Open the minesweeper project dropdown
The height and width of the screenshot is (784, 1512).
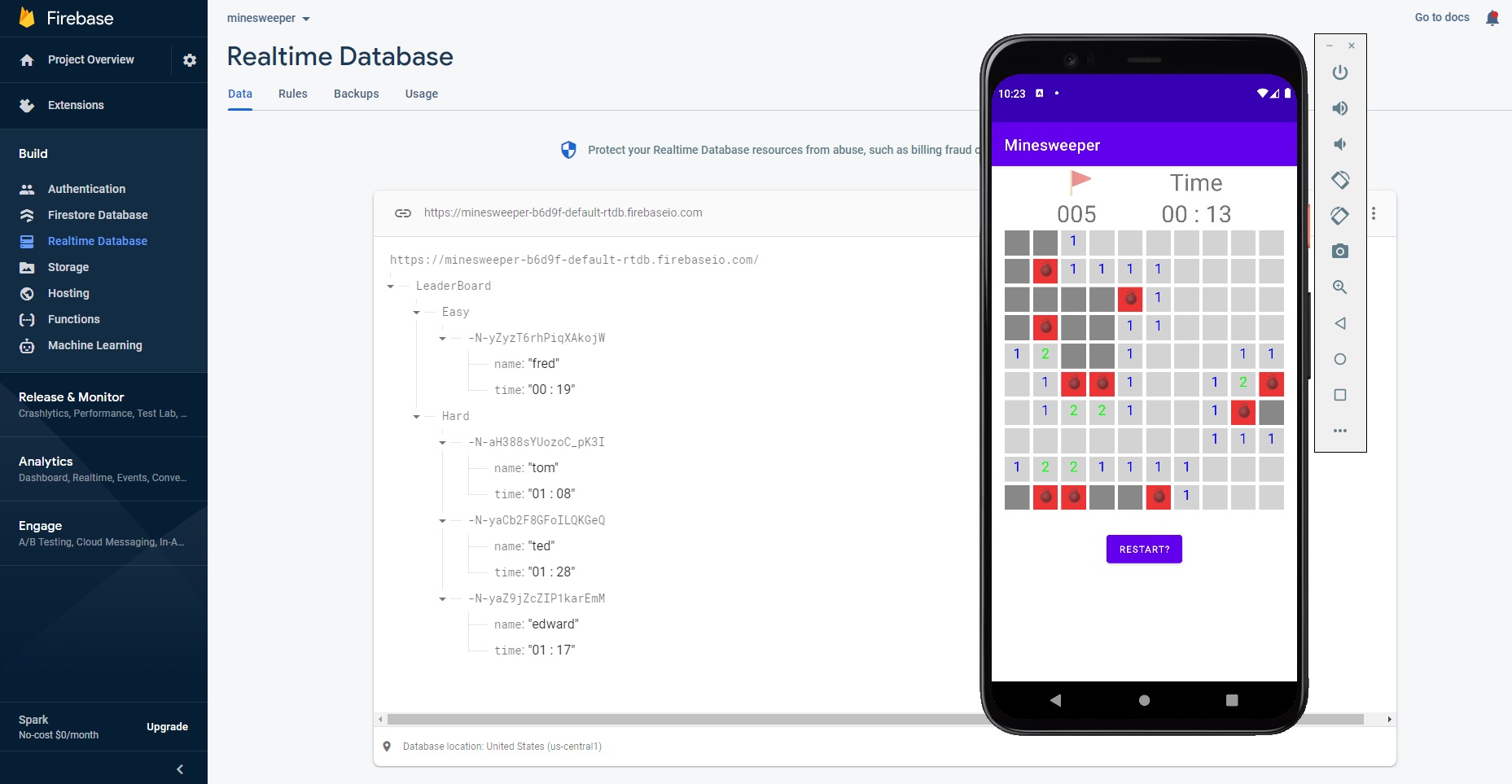269,18
